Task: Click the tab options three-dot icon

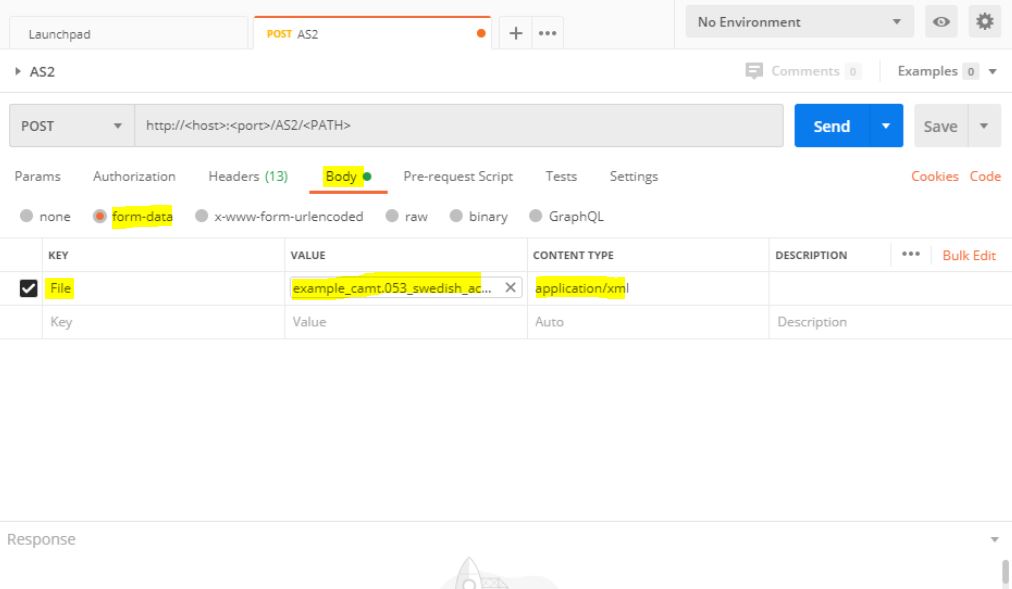Action: coord(547,33)
